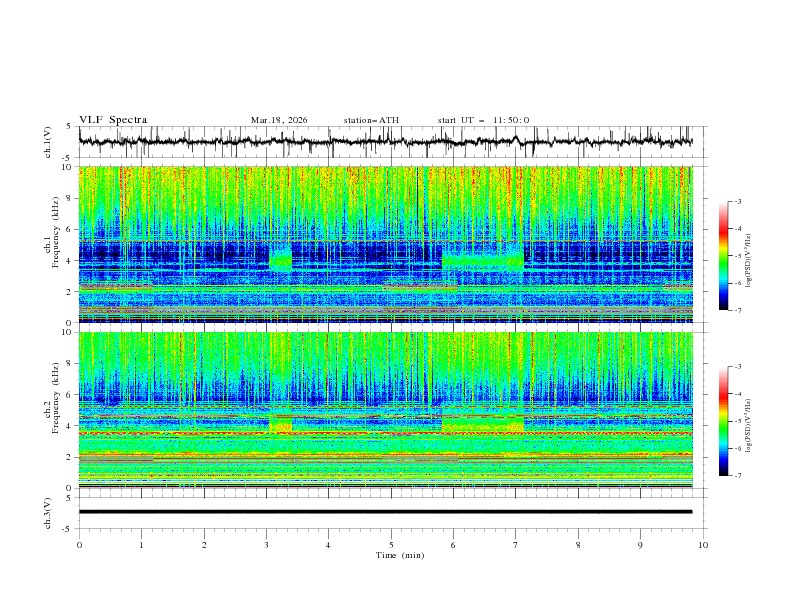The image size is (792, 612).
Task: Click the date text 'Mar.18, 2026'
Action: pyautogui.click(x=279, y=120)
